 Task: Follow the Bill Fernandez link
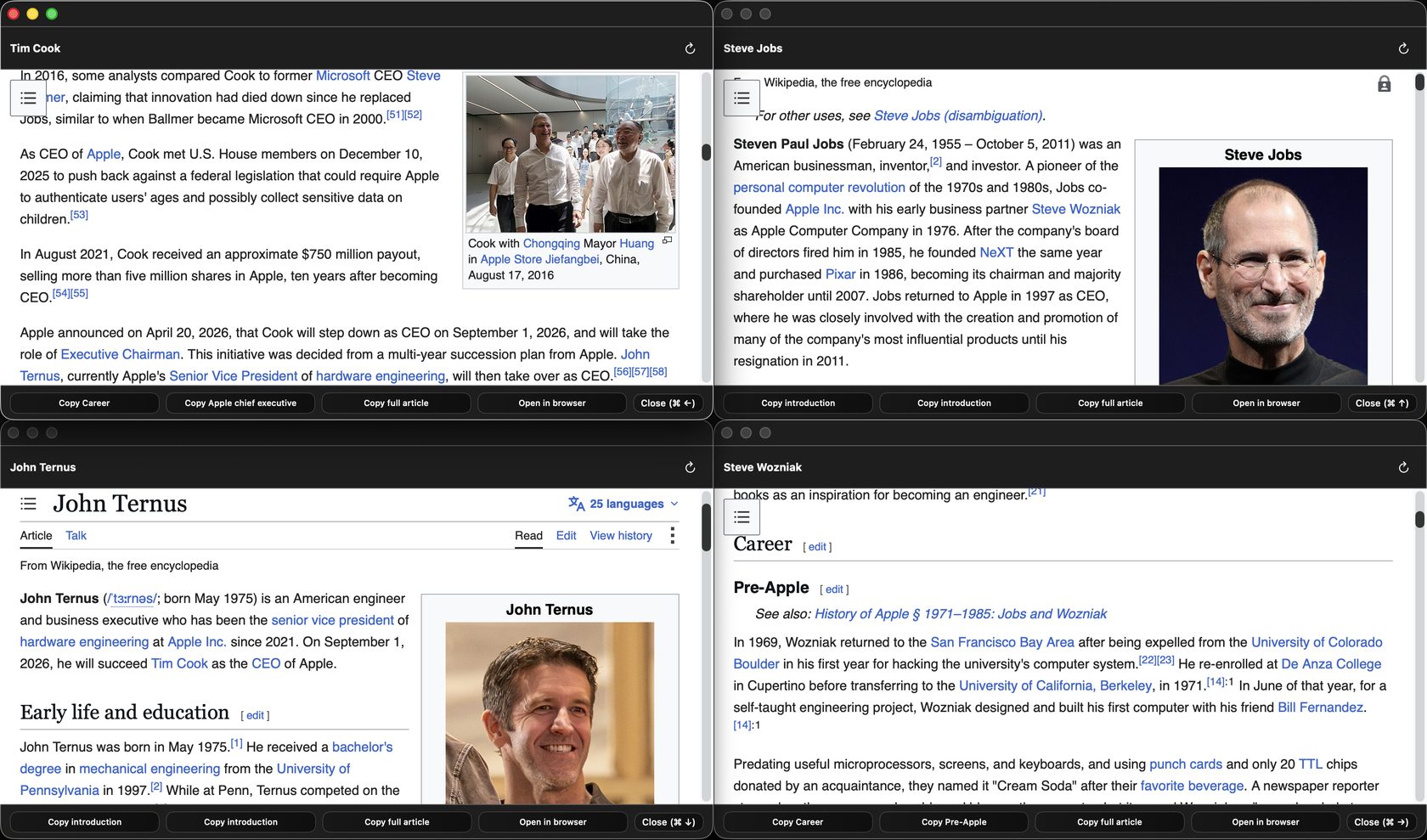(x=1320, y=708)
